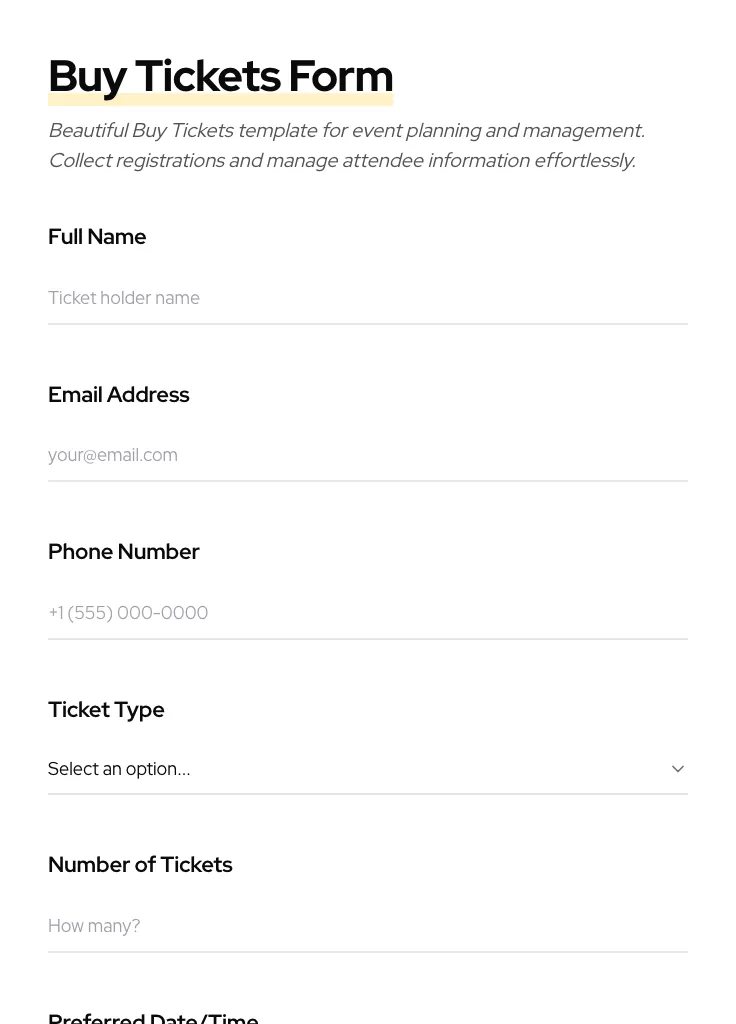Click the '+1 (555) 000-0000' placeholder text
736x1024 pixels.
[x=128, y=613]
